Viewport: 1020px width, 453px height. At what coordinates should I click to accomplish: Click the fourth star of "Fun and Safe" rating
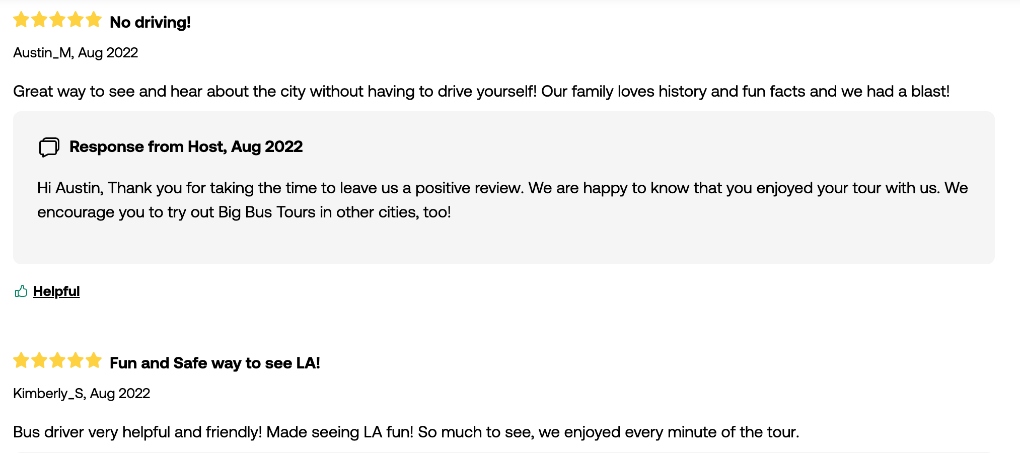coord(75,361)
